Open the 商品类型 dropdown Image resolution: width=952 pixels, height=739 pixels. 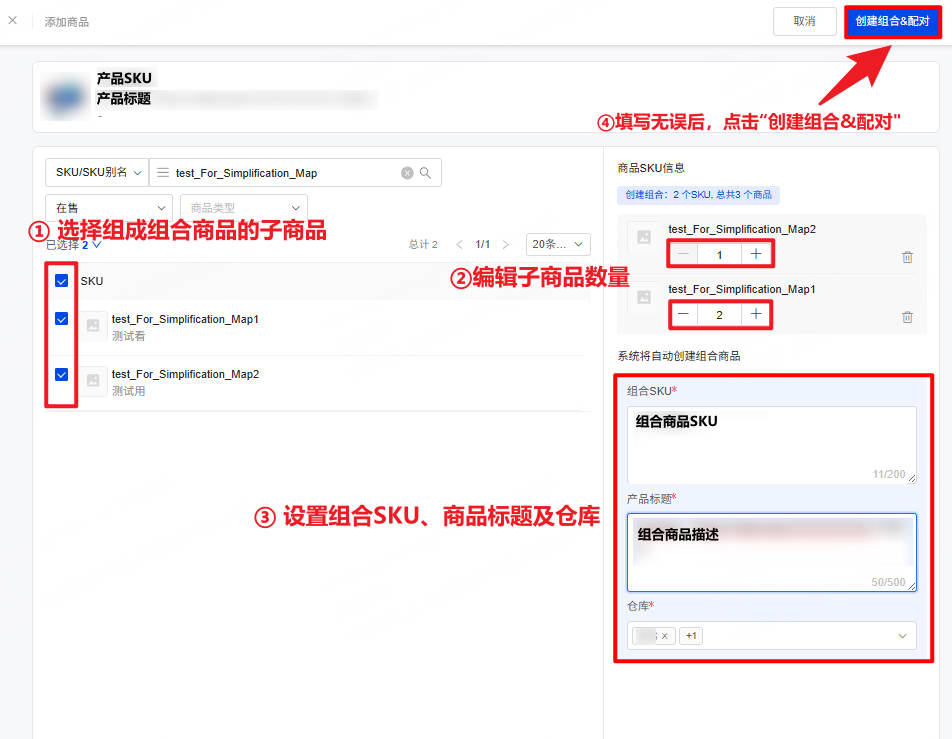[x=244, y=208]
